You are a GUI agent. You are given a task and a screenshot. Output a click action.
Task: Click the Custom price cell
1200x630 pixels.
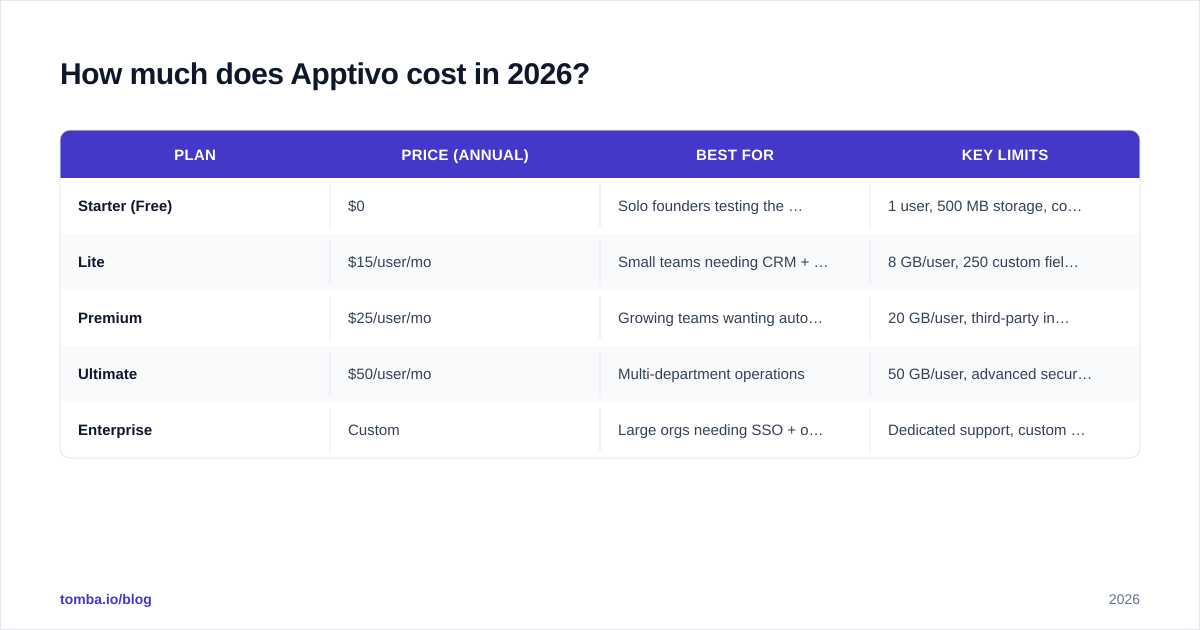[x=465, y=430]
